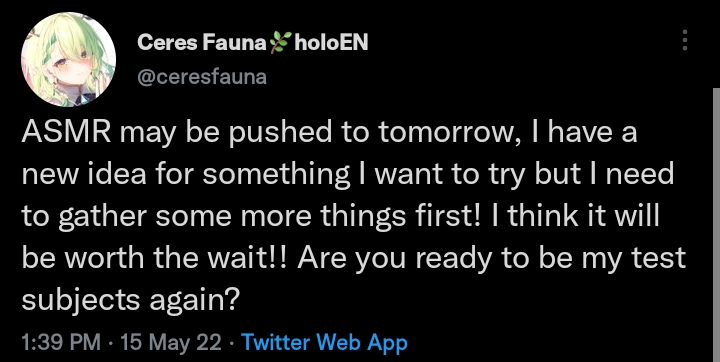This screenshot has width=720, height=362.
Task: Click the 1:39 PM timestamp
Action: (x=61, y=342)
